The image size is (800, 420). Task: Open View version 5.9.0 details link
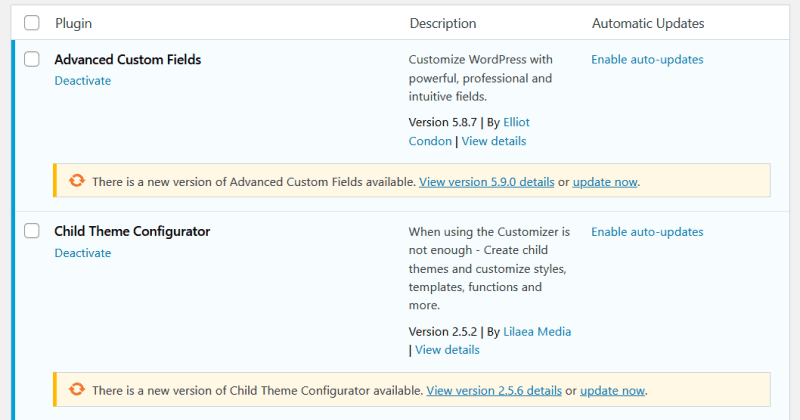click(486, 182)
